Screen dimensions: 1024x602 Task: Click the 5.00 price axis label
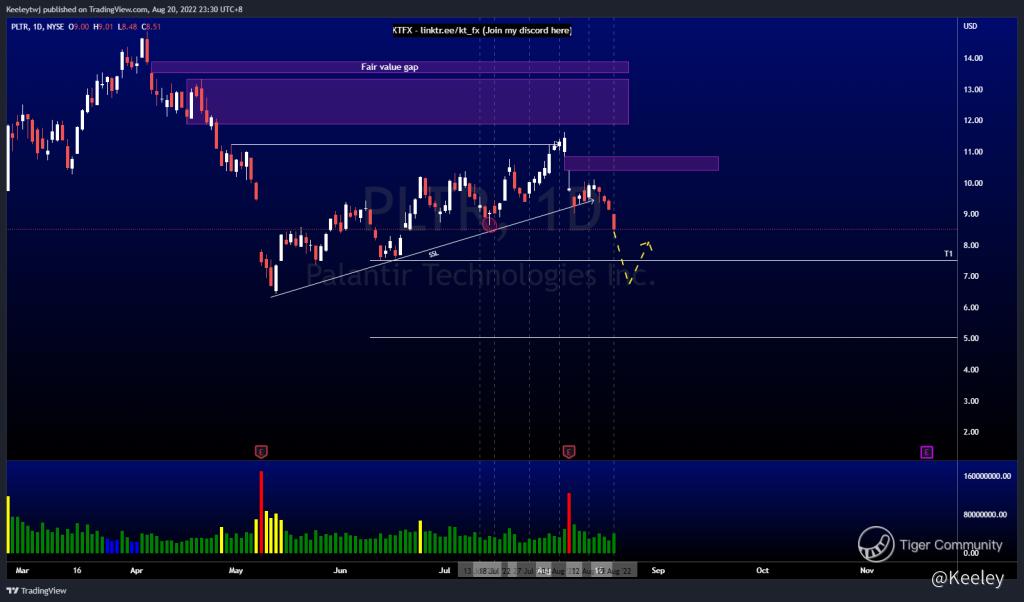(972, 338)
